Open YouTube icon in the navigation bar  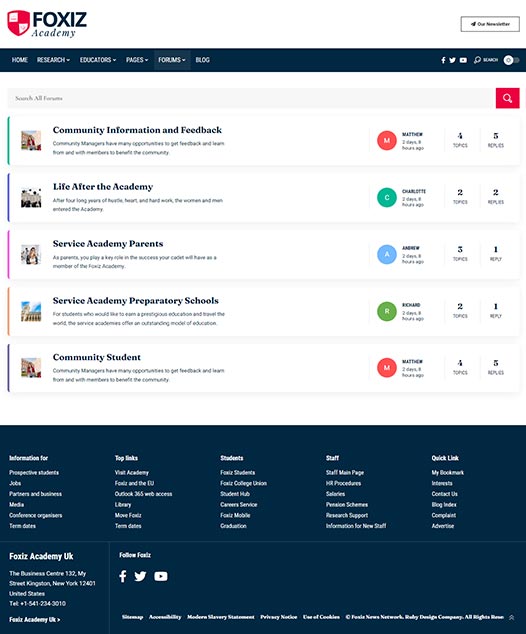pyautogui.click(x=463, y=60)
